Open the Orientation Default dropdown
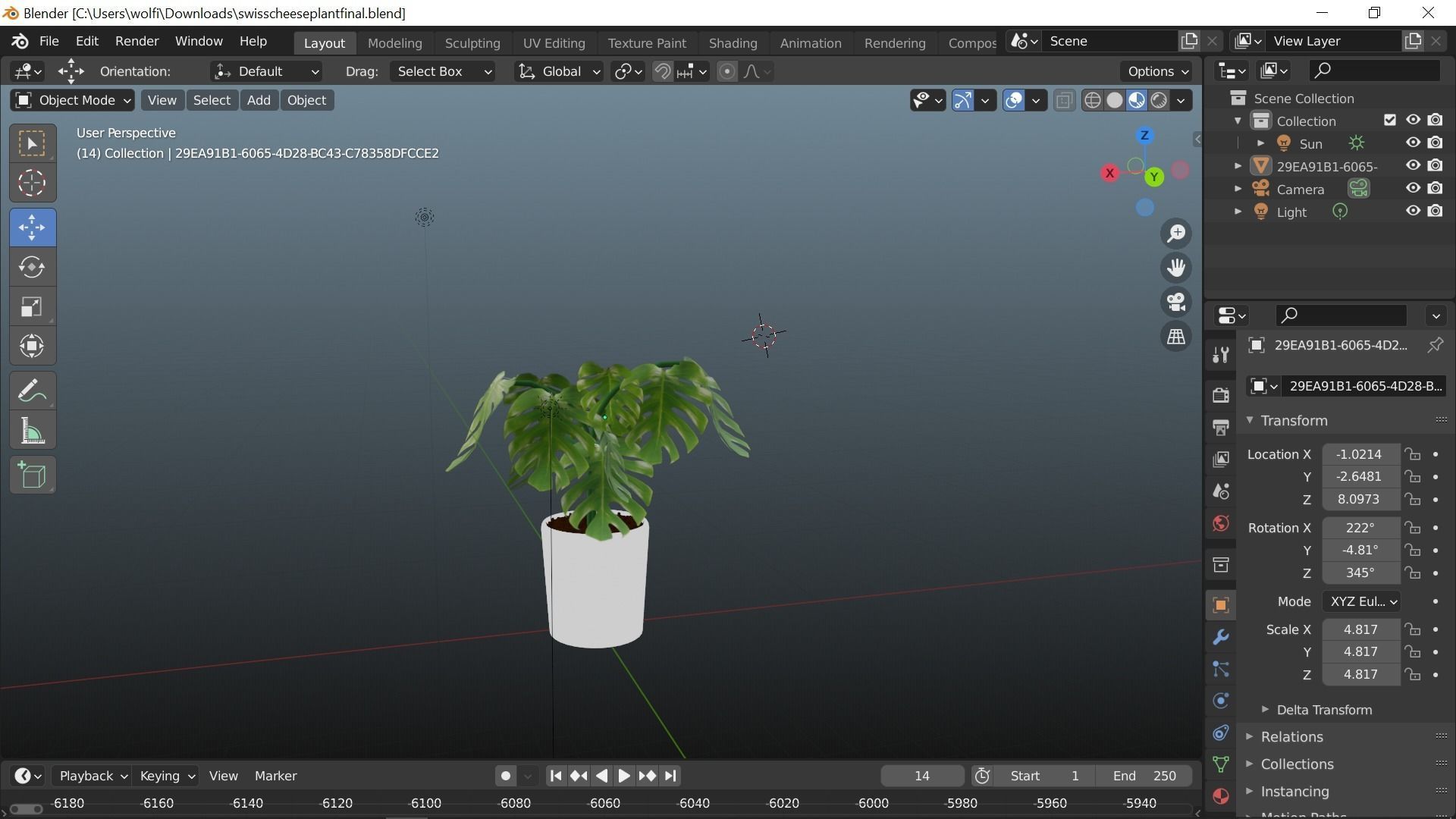Image resolution: width=1456 pixels, height=819 pixels. pyautogui.click(x=266, y=71)
